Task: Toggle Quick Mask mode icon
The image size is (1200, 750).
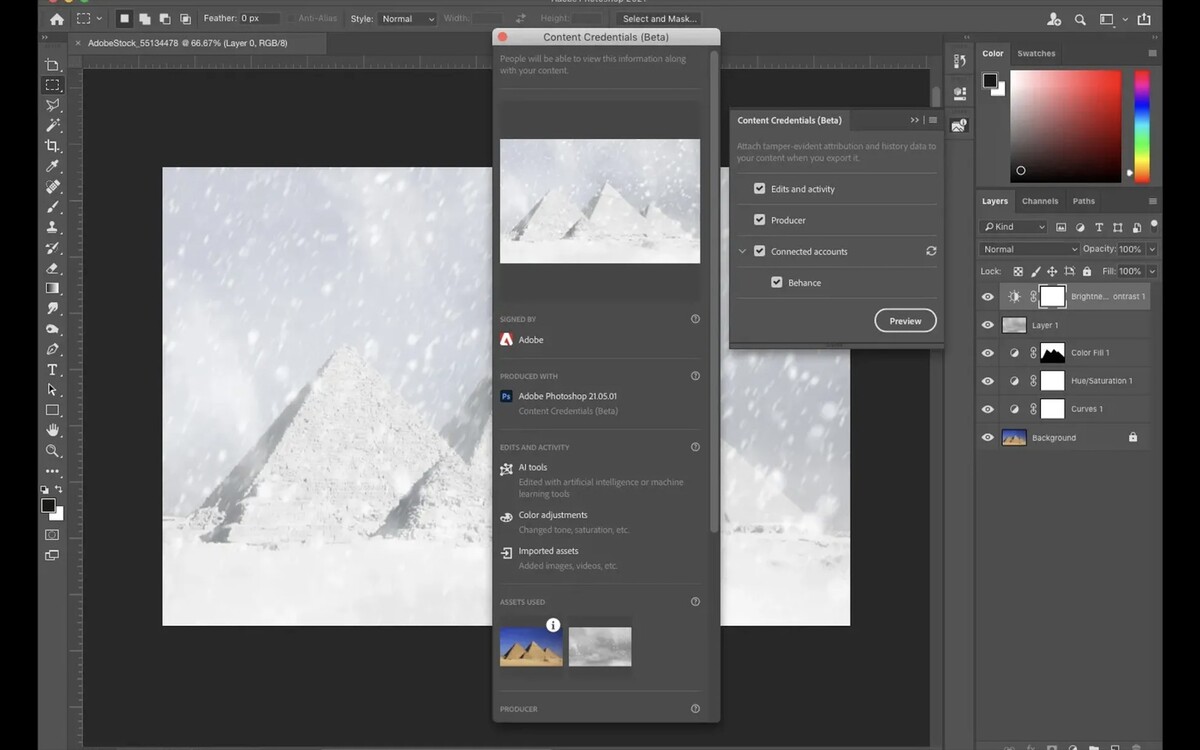Action: pyautogui.click(x=52, y=535)
